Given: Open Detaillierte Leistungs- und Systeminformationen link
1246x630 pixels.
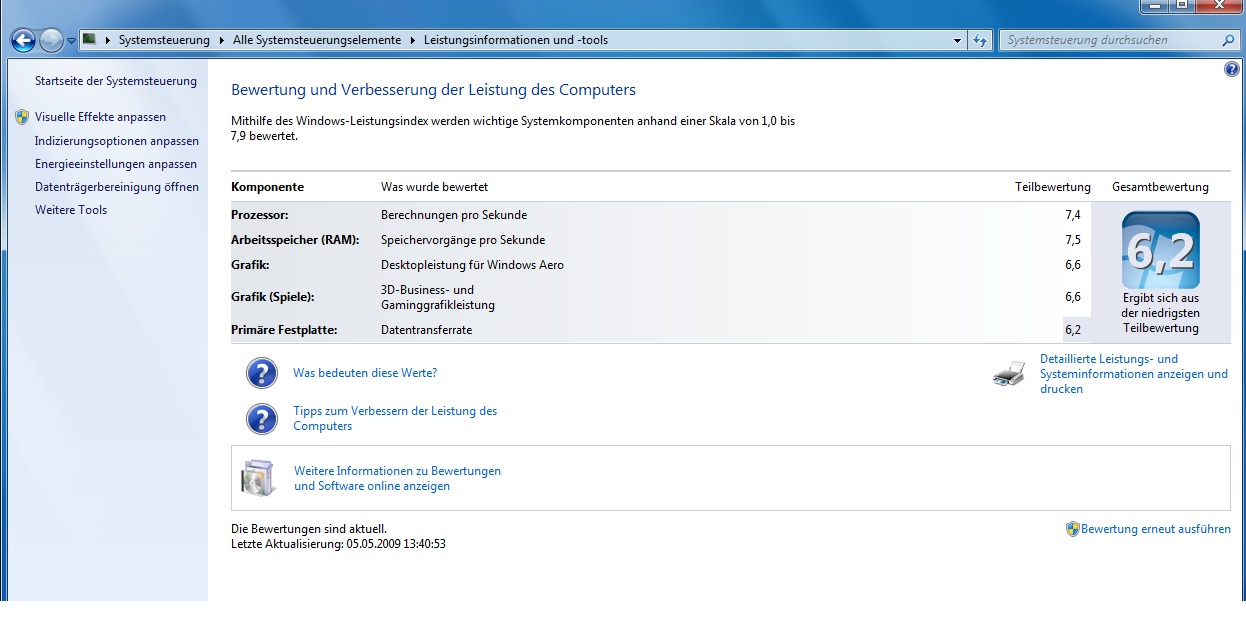Looking at the screenshot, I should pos(1134,374).
